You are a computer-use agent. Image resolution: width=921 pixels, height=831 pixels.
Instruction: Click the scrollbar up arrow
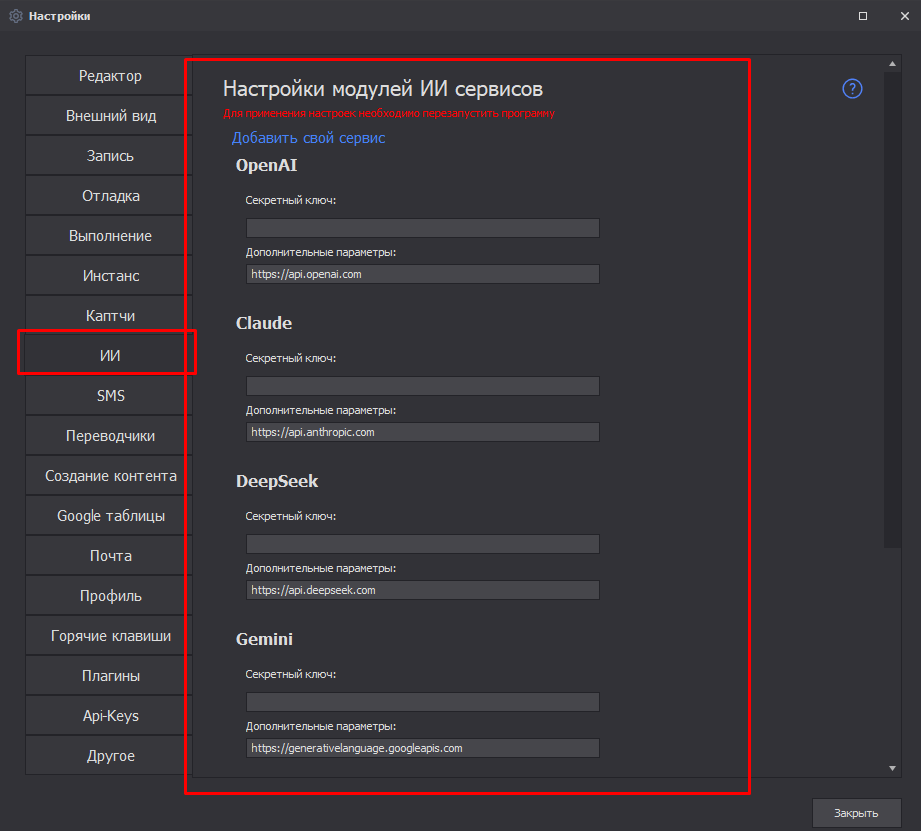892,63
